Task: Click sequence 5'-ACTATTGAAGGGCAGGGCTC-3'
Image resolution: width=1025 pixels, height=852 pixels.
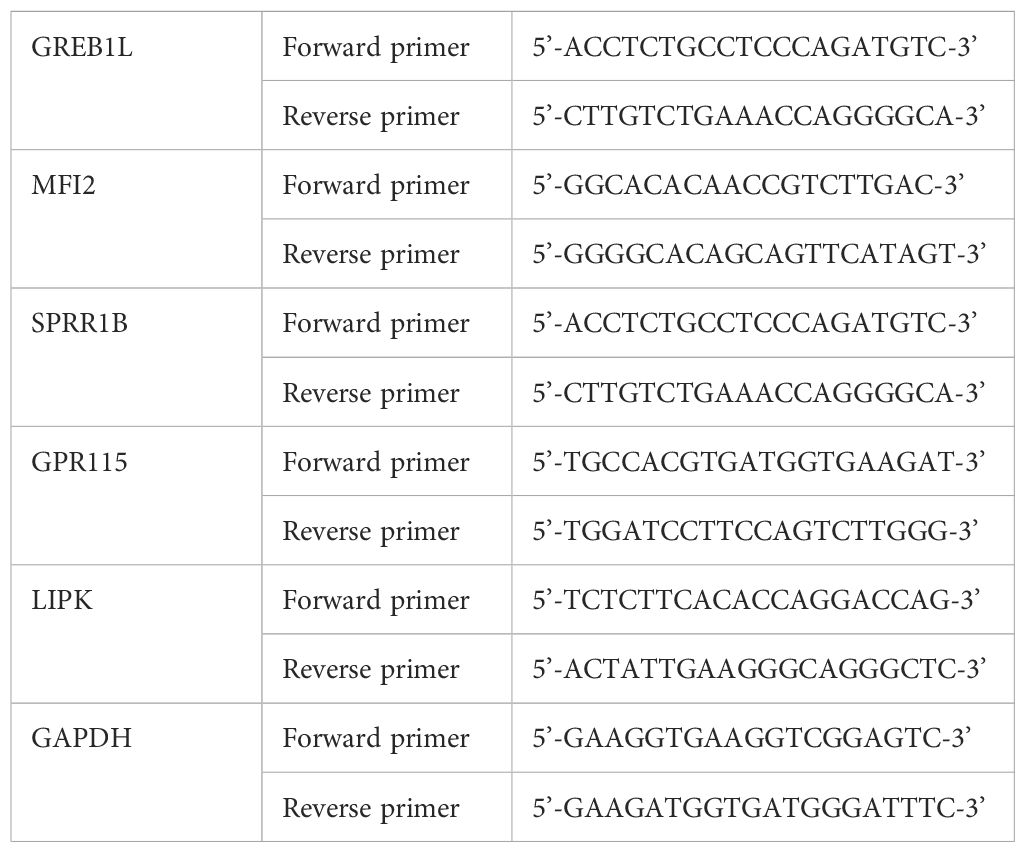Action: coord(759,669)
